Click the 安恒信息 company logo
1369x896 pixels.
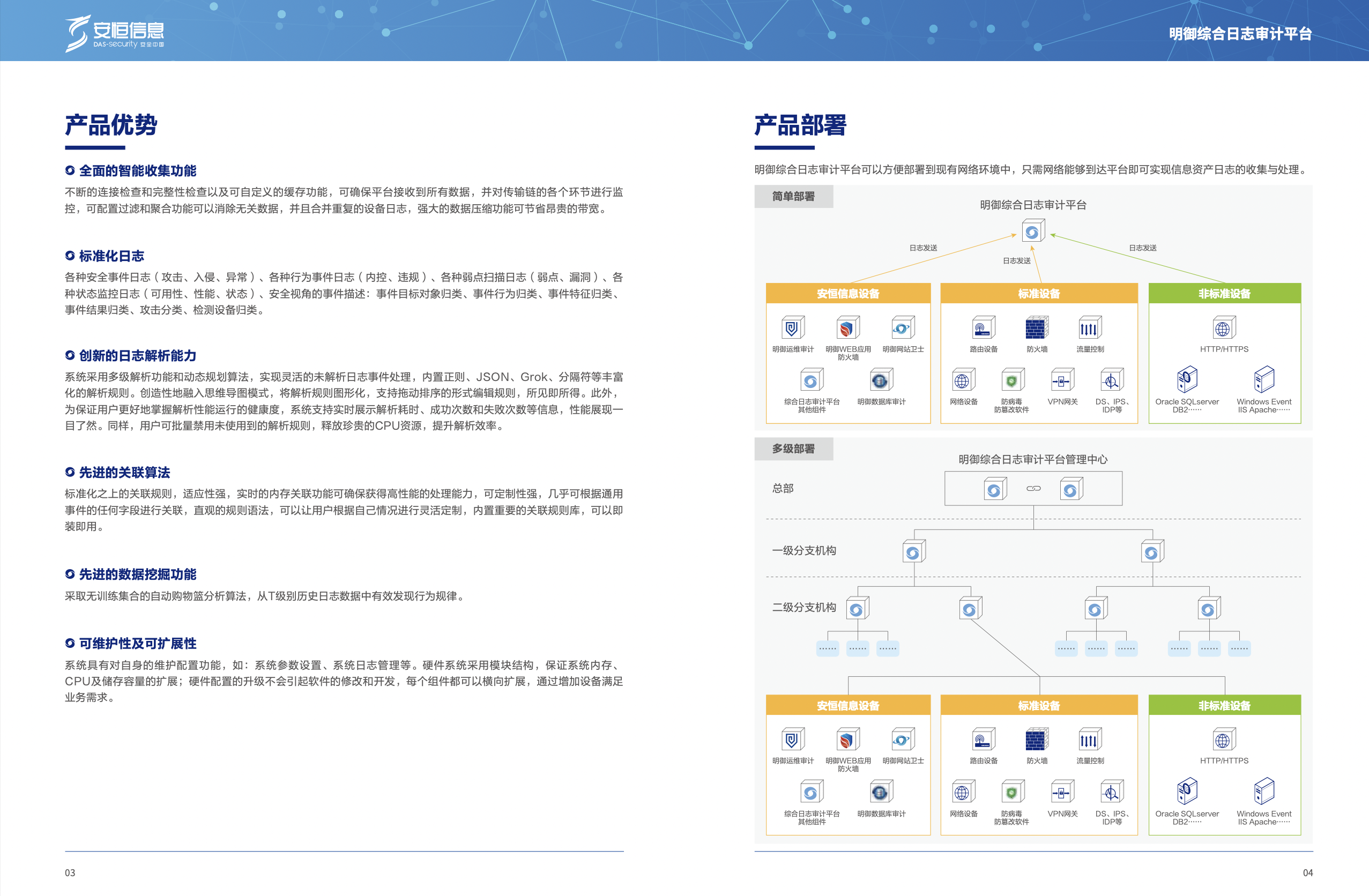click(x=112, y=32)
